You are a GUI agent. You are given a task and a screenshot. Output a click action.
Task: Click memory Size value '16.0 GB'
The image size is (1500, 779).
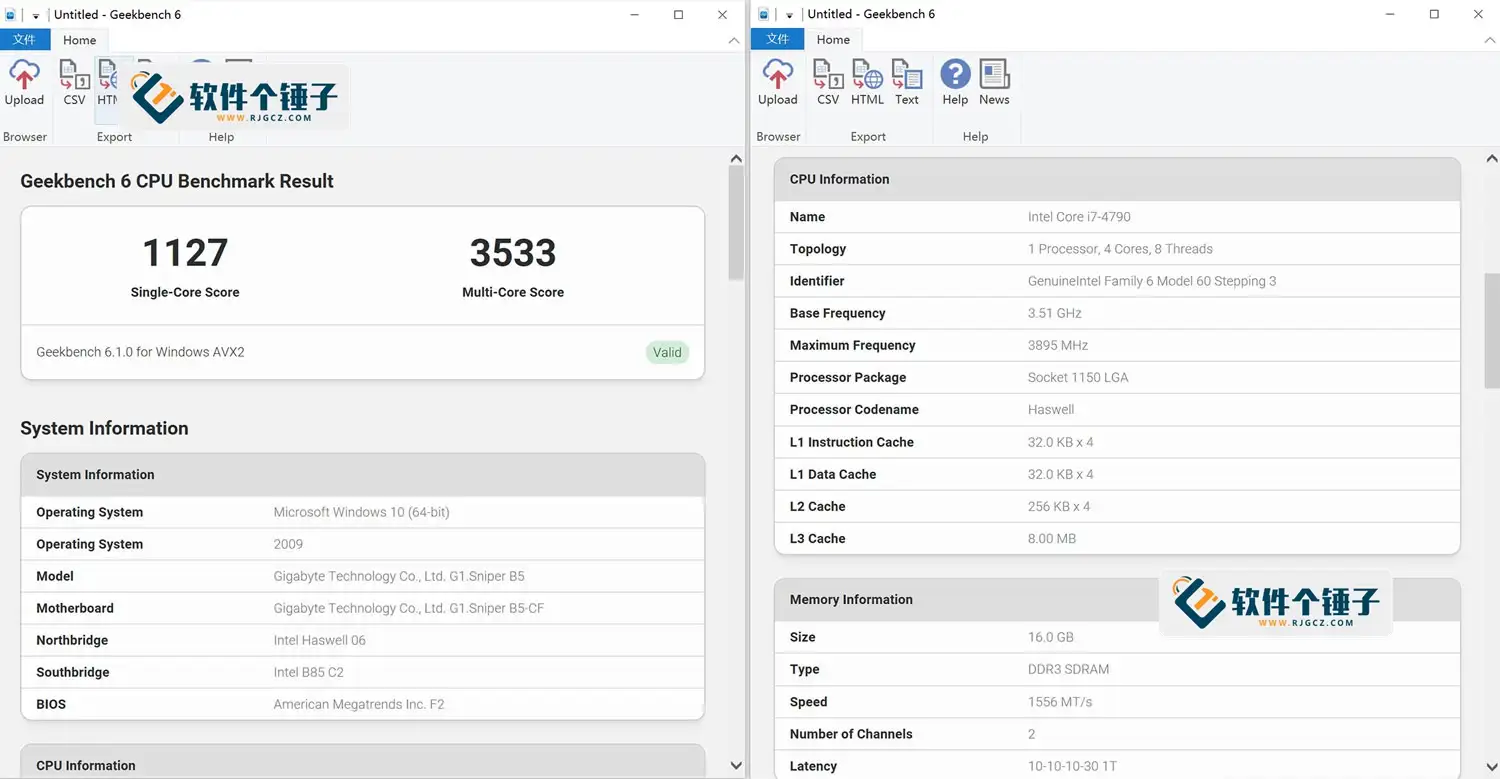click(x=1051, y=637)
